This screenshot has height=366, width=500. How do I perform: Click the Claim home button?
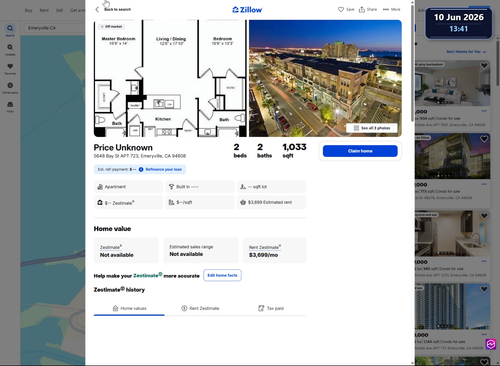tap(360, 151)
